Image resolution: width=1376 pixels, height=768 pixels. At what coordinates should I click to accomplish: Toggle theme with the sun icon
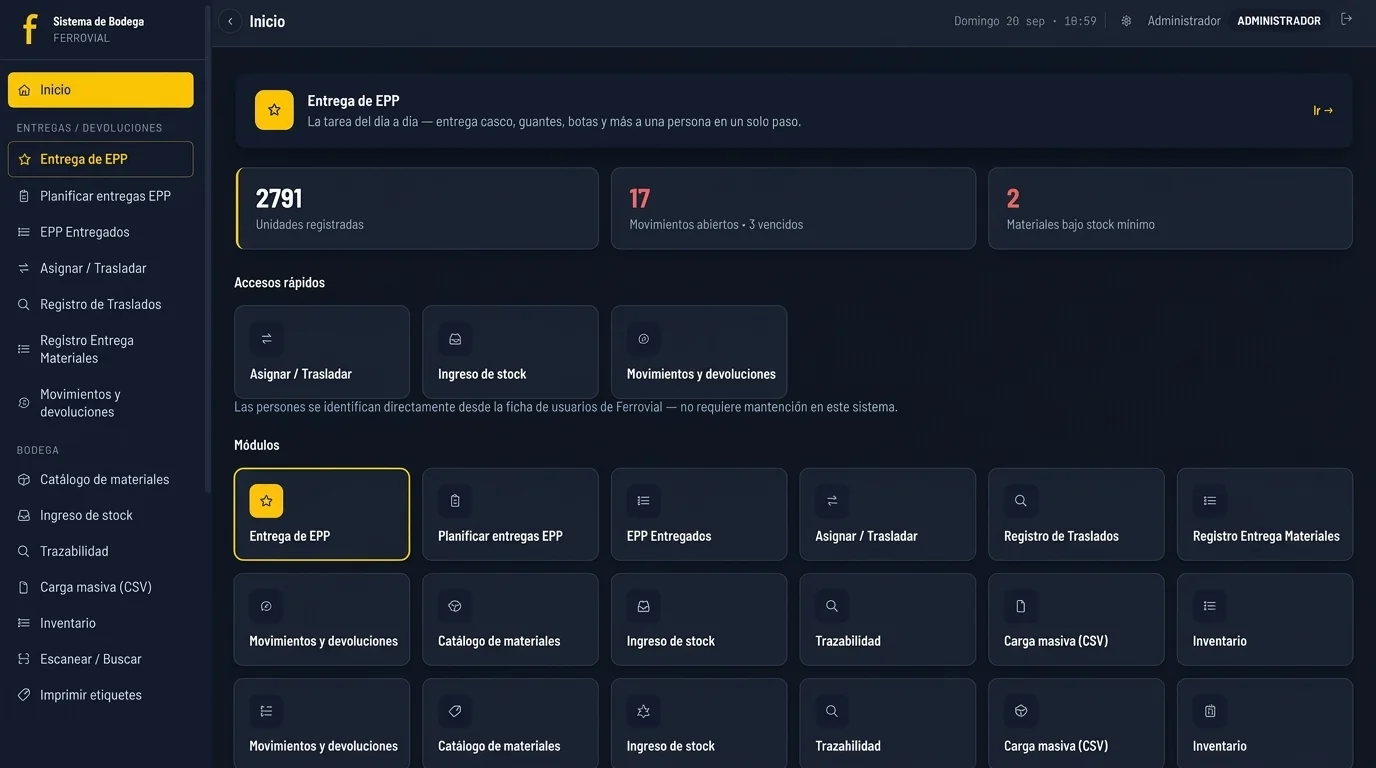coord(1126,21)
